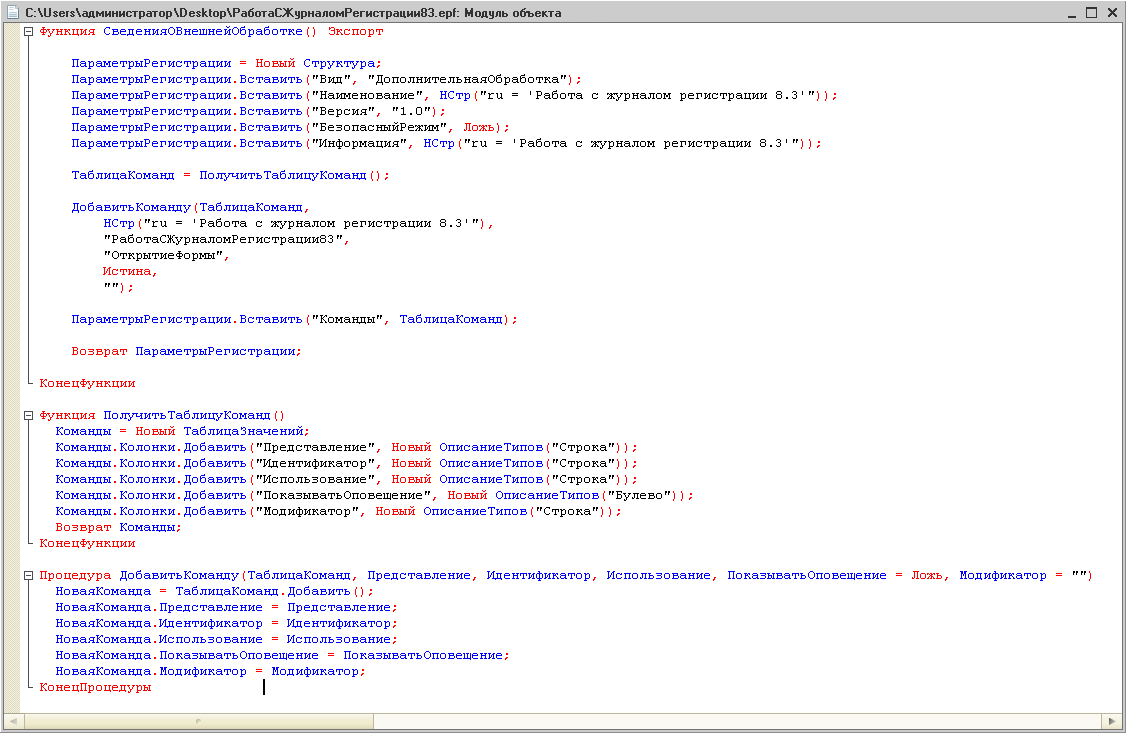Click НоваяКоманда.Идентификатор assignment target
The height and width of the screenshot is (733, 1126).
tap(159, 624)
